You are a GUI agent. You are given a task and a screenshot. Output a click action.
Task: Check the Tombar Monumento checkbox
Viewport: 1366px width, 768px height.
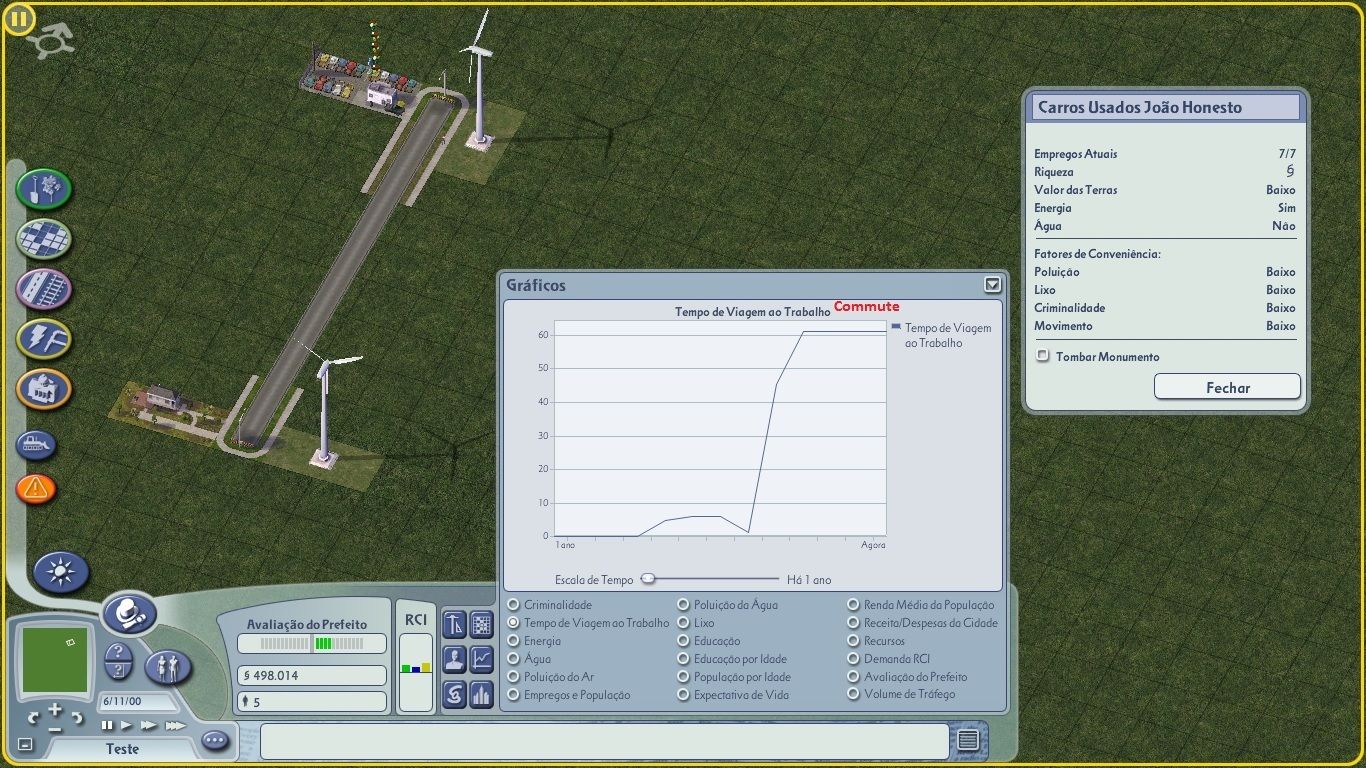coord(1043,356)
